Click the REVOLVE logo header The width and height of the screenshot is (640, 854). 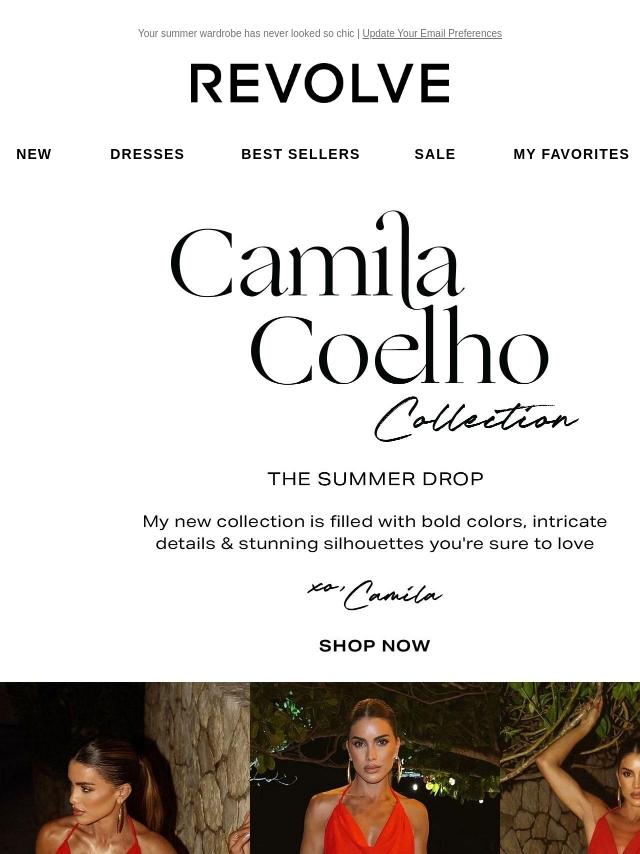[320, 83]
